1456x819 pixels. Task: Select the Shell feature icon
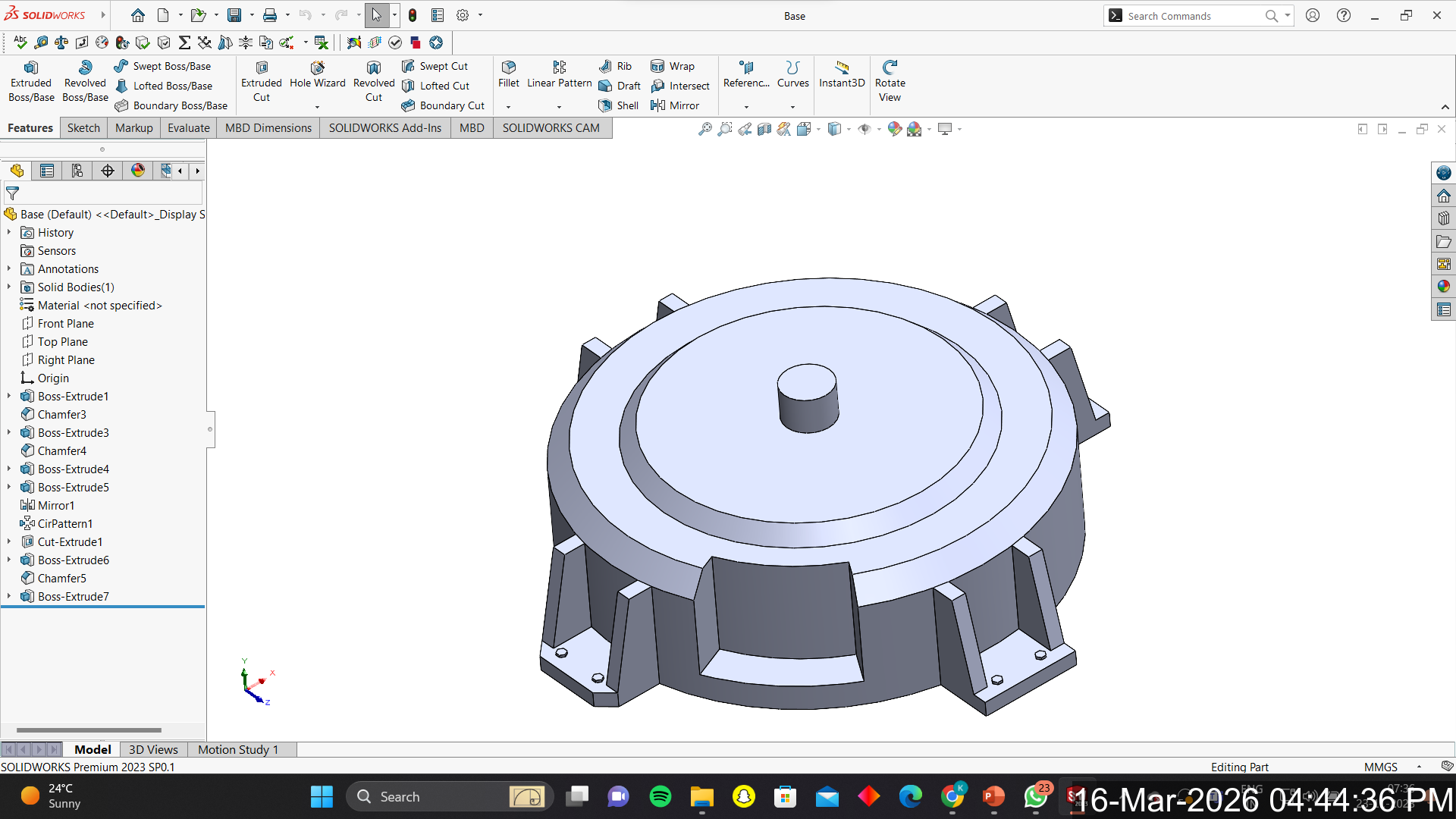(605, 105)
